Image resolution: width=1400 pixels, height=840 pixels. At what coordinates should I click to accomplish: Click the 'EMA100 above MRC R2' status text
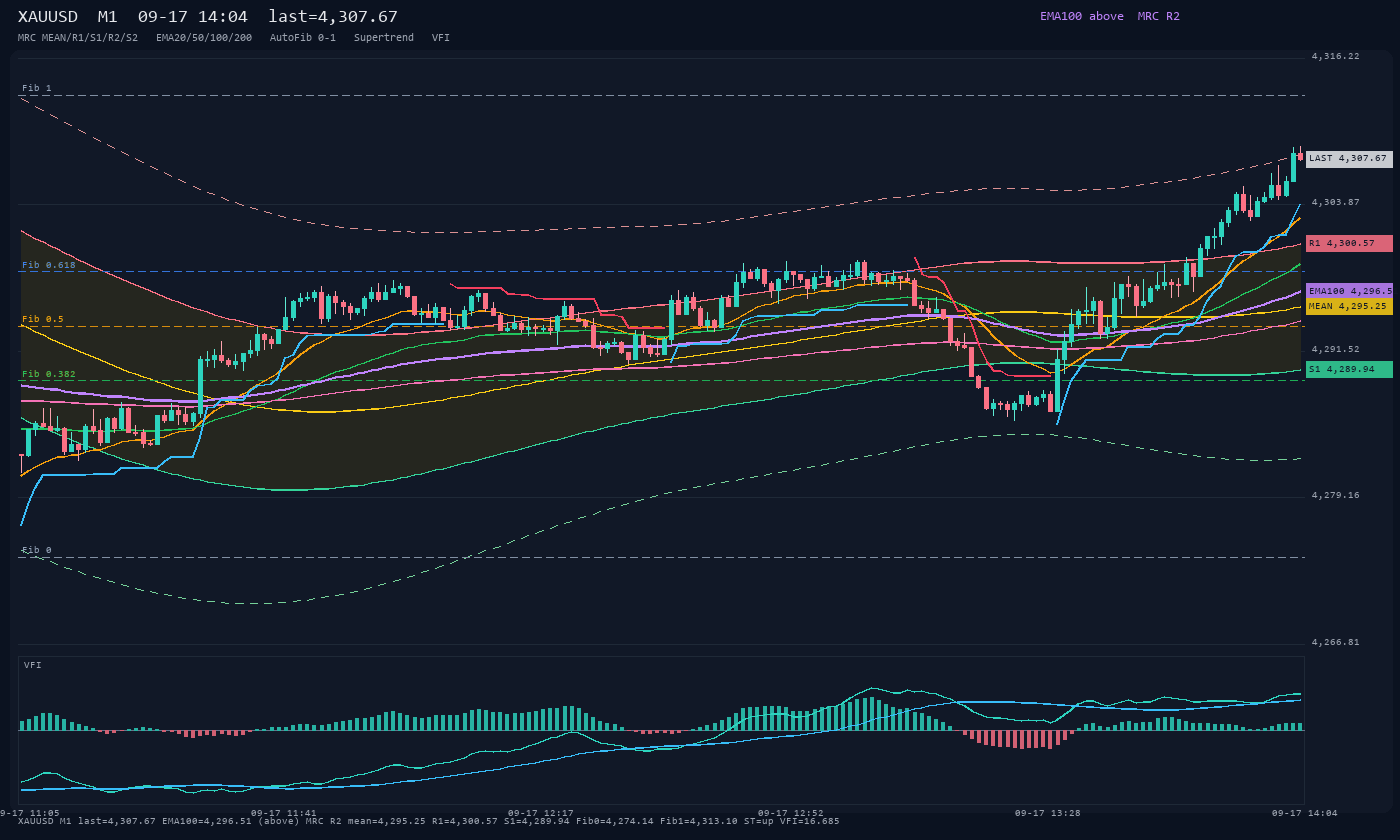(1110, 16)
